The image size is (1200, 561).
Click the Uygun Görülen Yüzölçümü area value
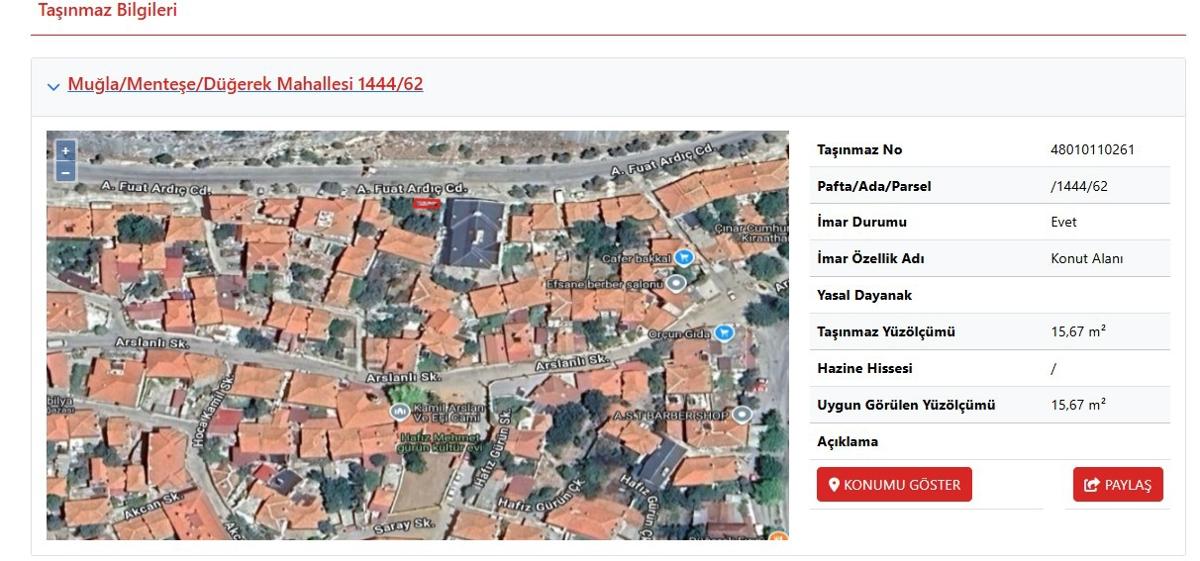(x=1077, y=405)
